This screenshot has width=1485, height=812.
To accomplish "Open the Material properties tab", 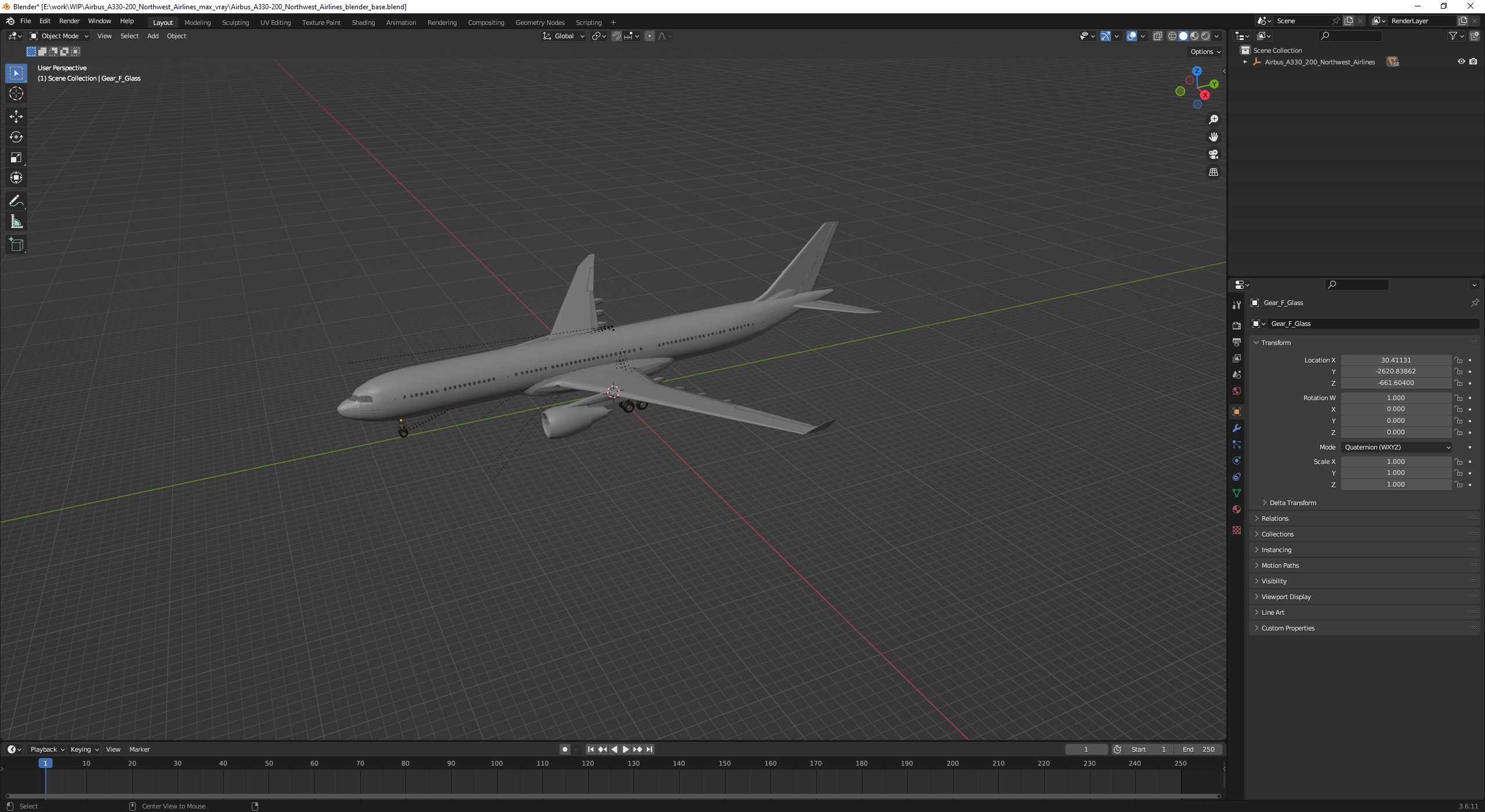I will pos(1237,509).
